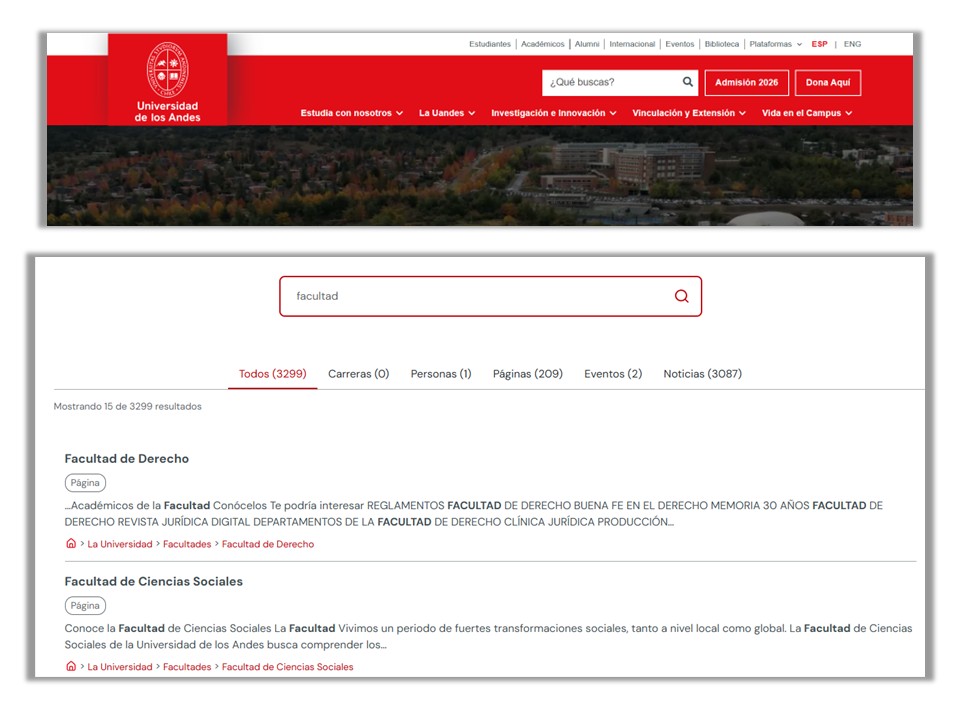Click home icon in Ciencias Sociales breadcrumb
The height and width of the screenshot is (720, 960).
pos(71,666)
